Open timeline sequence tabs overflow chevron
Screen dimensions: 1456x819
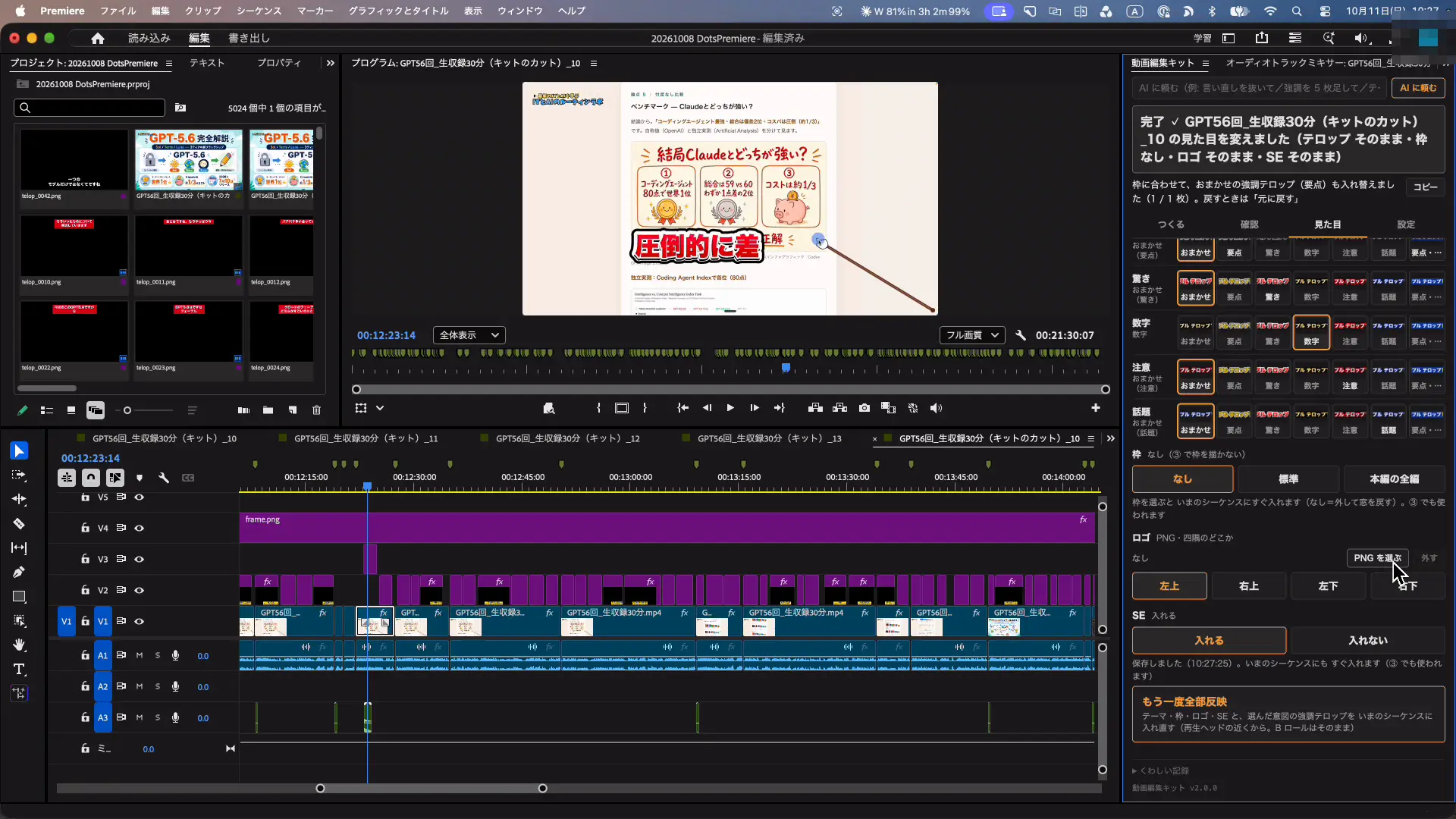[1111, 438]
